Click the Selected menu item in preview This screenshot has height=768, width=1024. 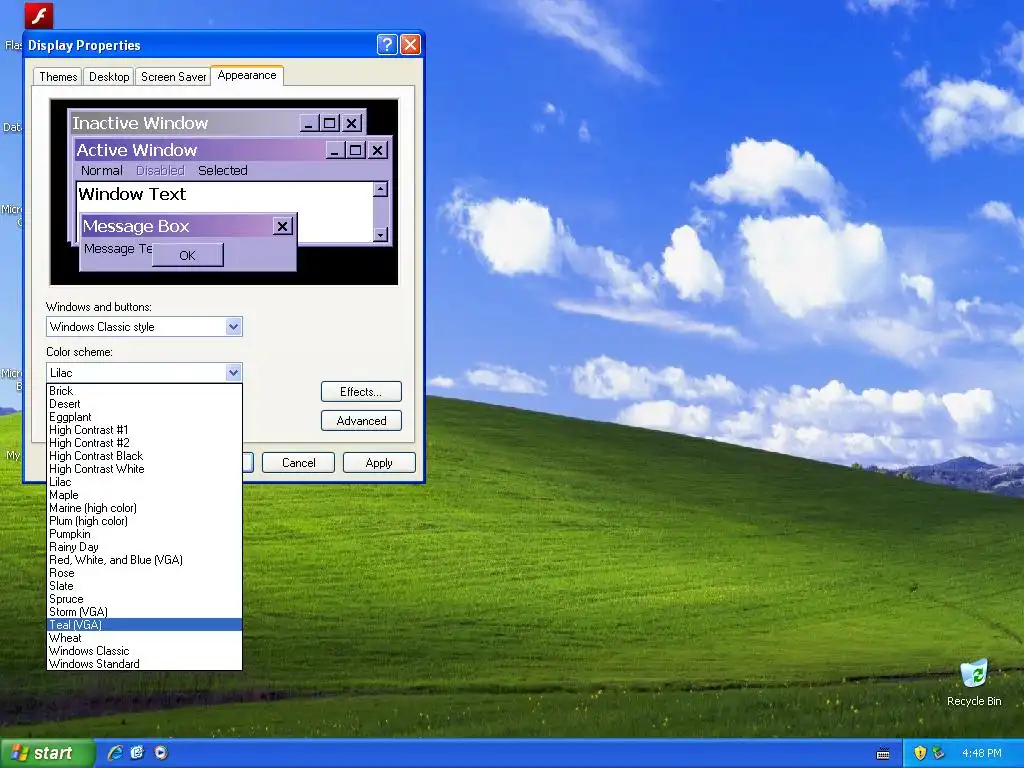[223, 170]
